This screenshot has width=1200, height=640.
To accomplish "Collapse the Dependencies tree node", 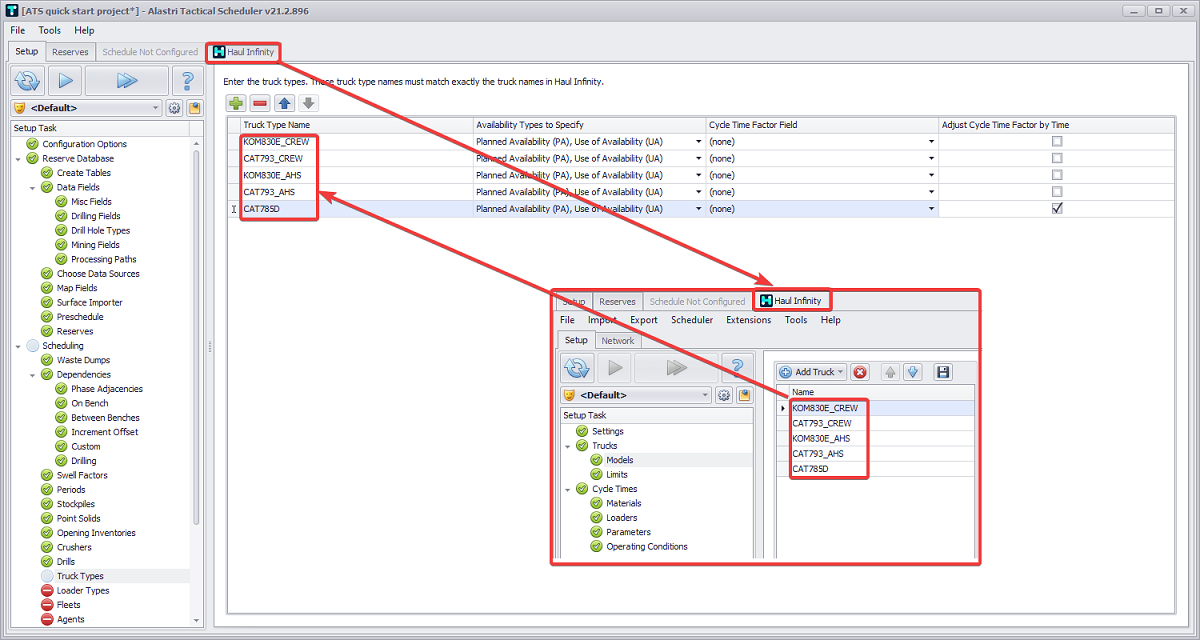I will (32, 375).
